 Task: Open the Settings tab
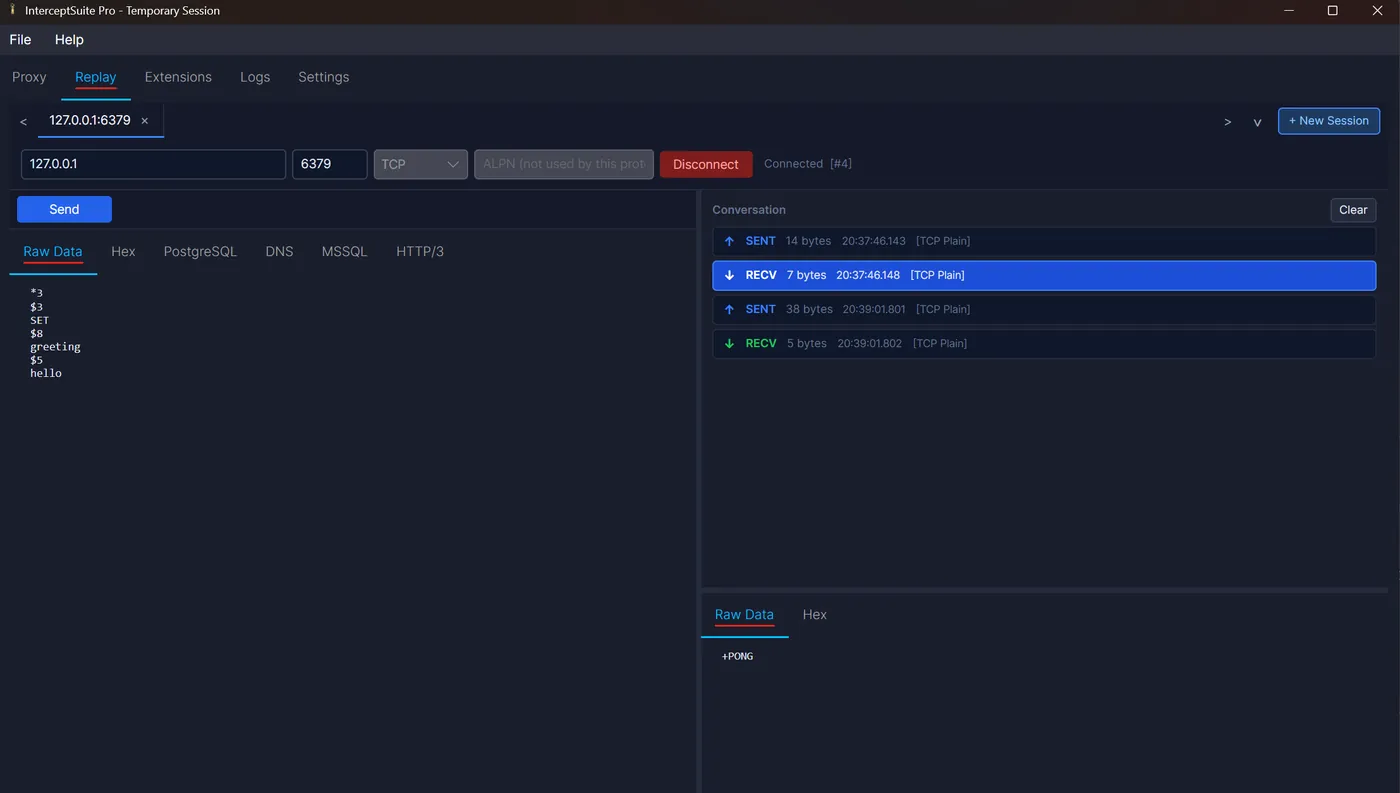tap(324, 77)
